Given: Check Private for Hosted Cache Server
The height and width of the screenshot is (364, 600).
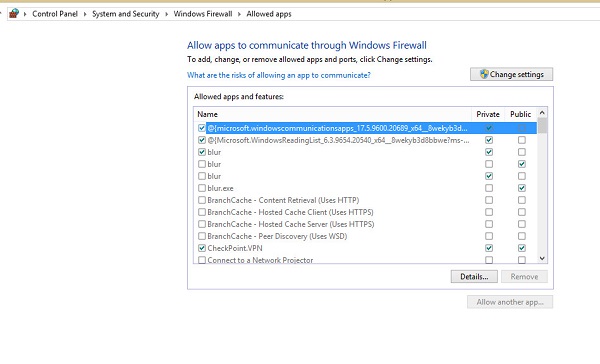Looking at the screenshot, I should [489, 224].
